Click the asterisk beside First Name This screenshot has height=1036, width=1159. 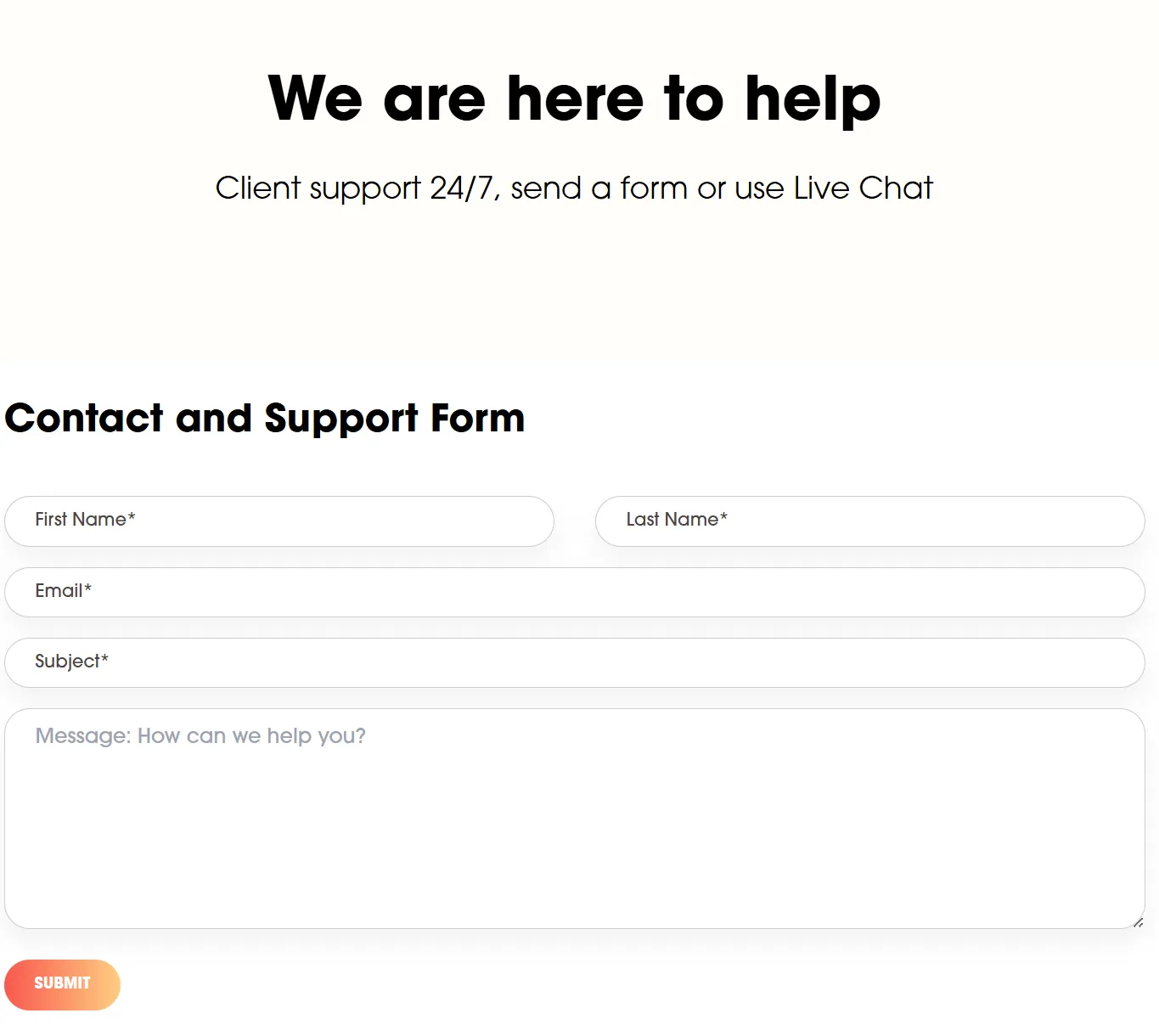click(132, 517)
